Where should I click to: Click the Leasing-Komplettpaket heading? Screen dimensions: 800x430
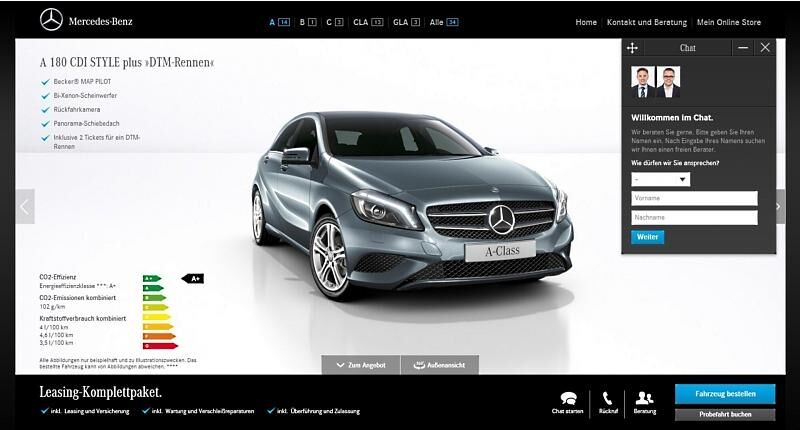(101, 392)
